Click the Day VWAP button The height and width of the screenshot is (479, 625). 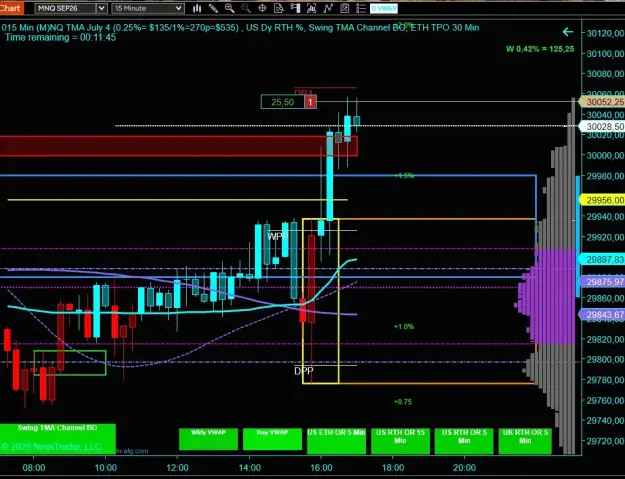point(272,439)
